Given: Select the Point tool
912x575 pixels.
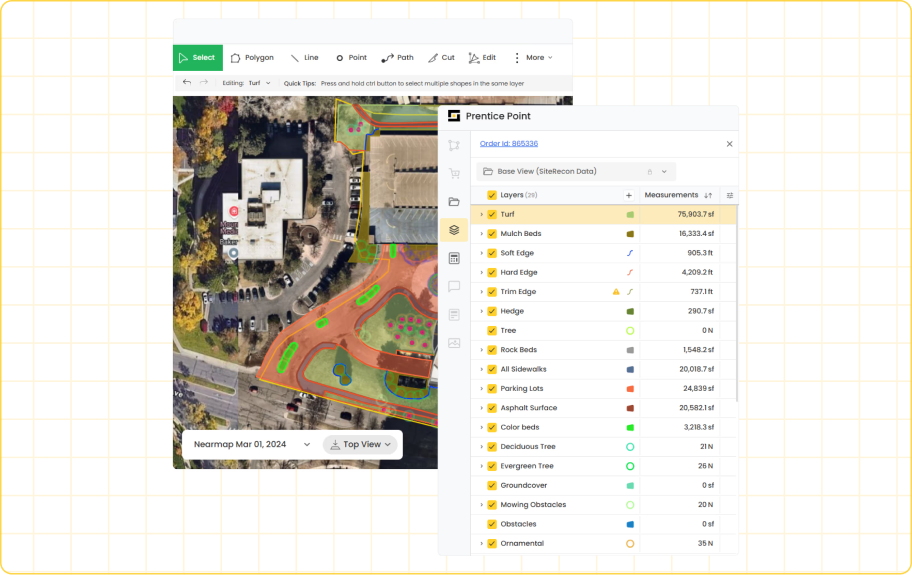Looking at the screenshot, I should pos(351,58).
